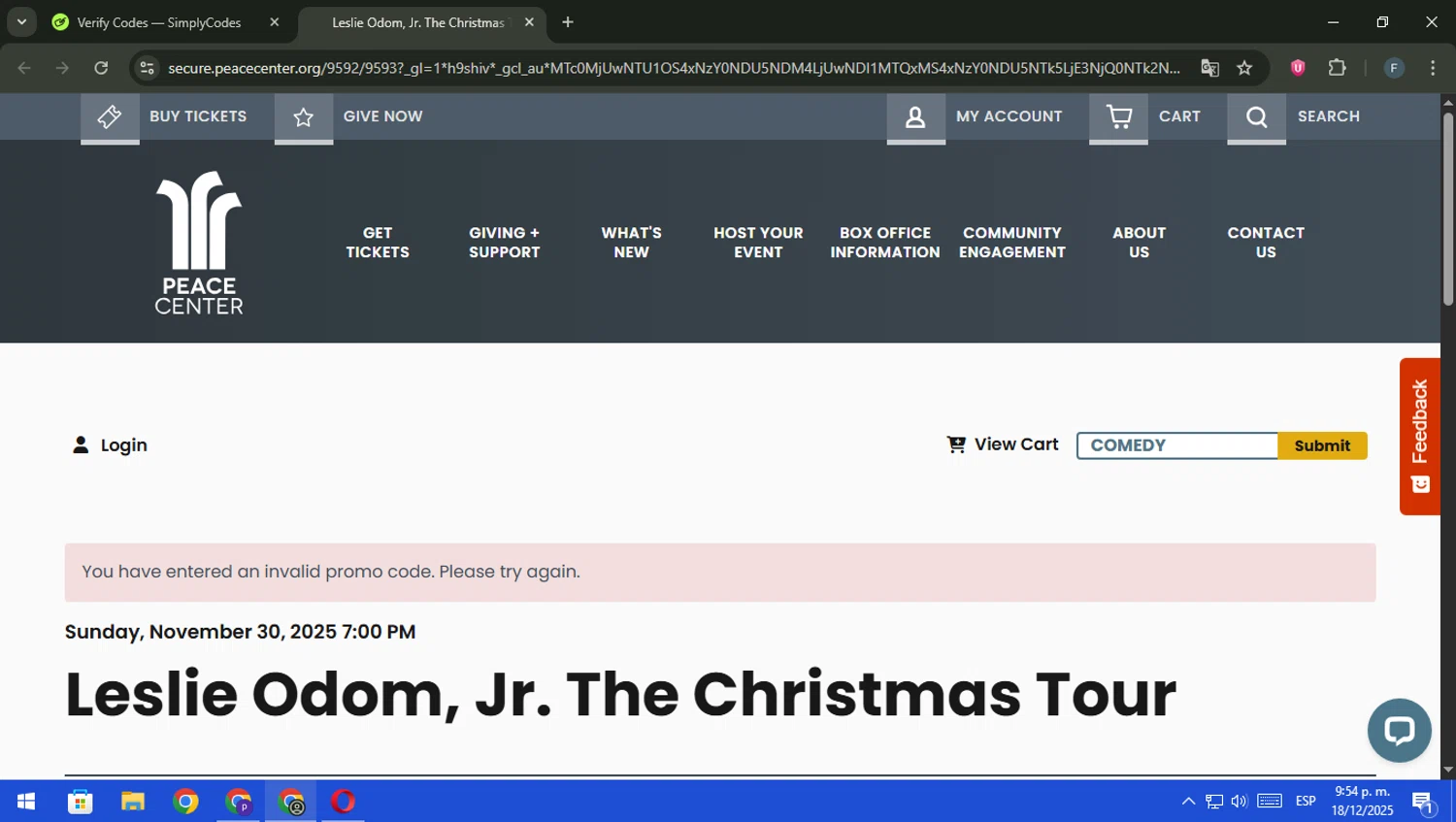This screenshot has height=822, width=1456.
Task: Show hidden system tray icons
Action: pyautogui.click(x=1188, y=802)
